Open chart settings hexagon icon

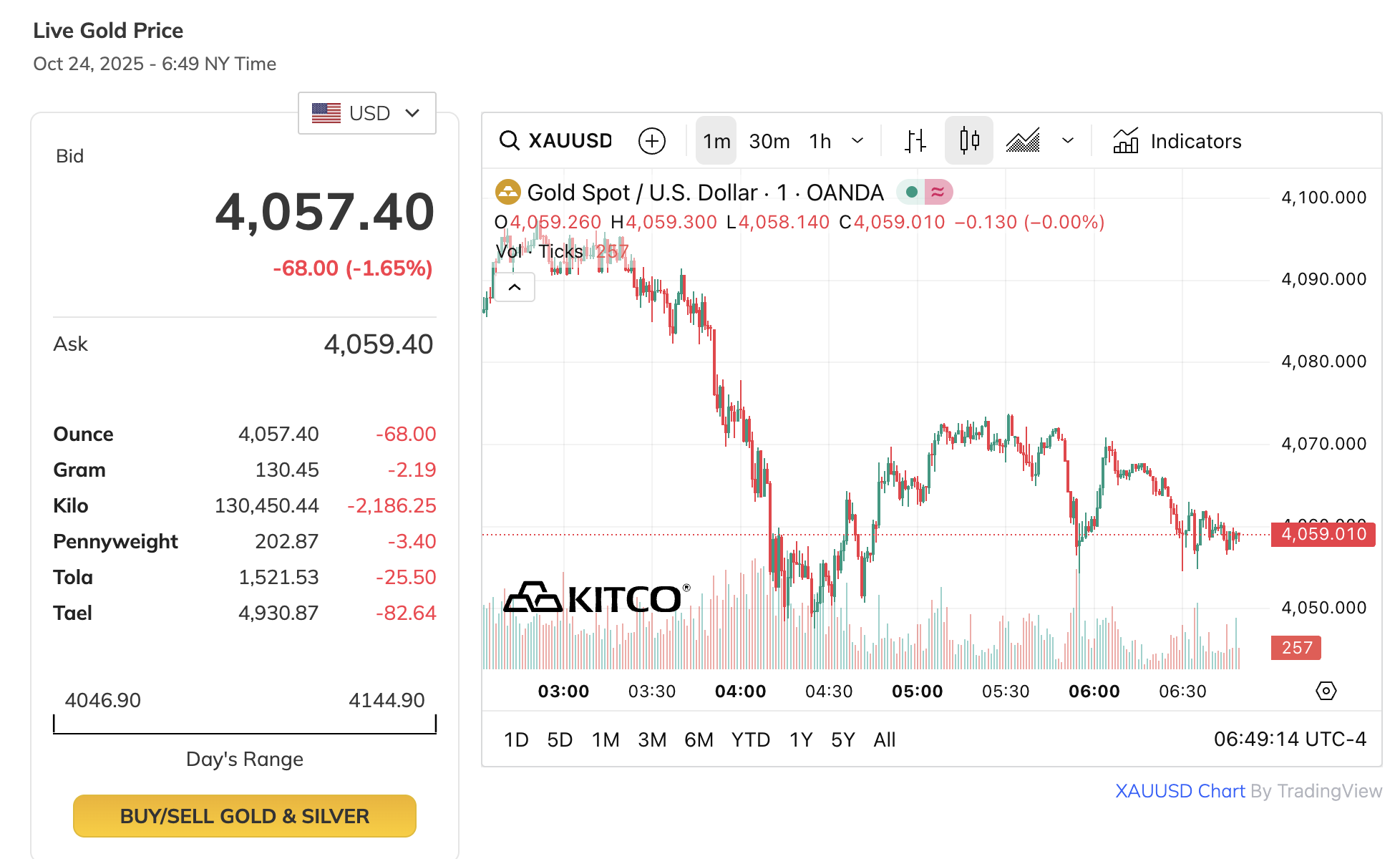(1326, 691)
